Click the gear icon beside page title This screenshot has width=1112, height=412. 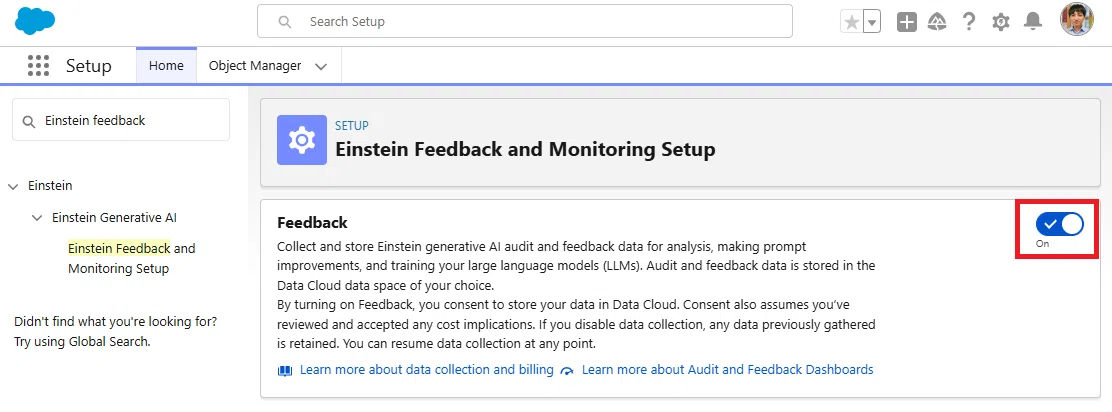[301, 140]
